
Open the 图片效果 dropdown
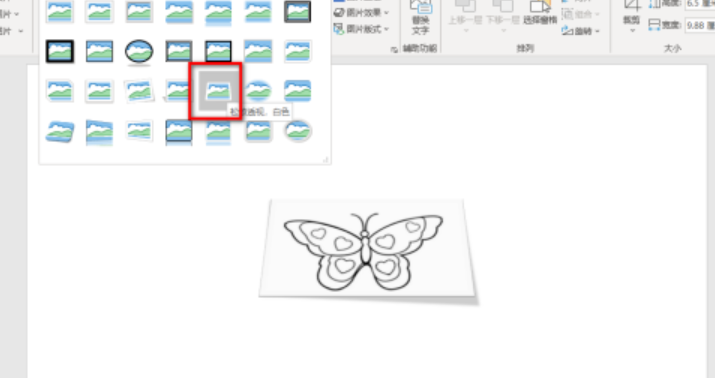(x=361, y=12)
